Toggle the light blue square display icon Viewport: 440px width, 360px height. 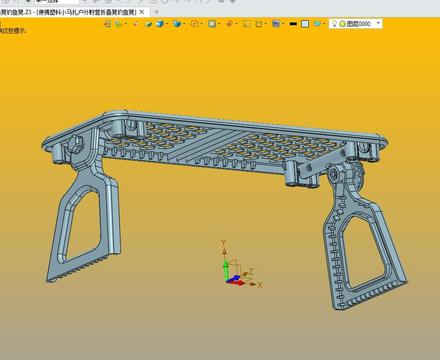(x=305, y=24)
